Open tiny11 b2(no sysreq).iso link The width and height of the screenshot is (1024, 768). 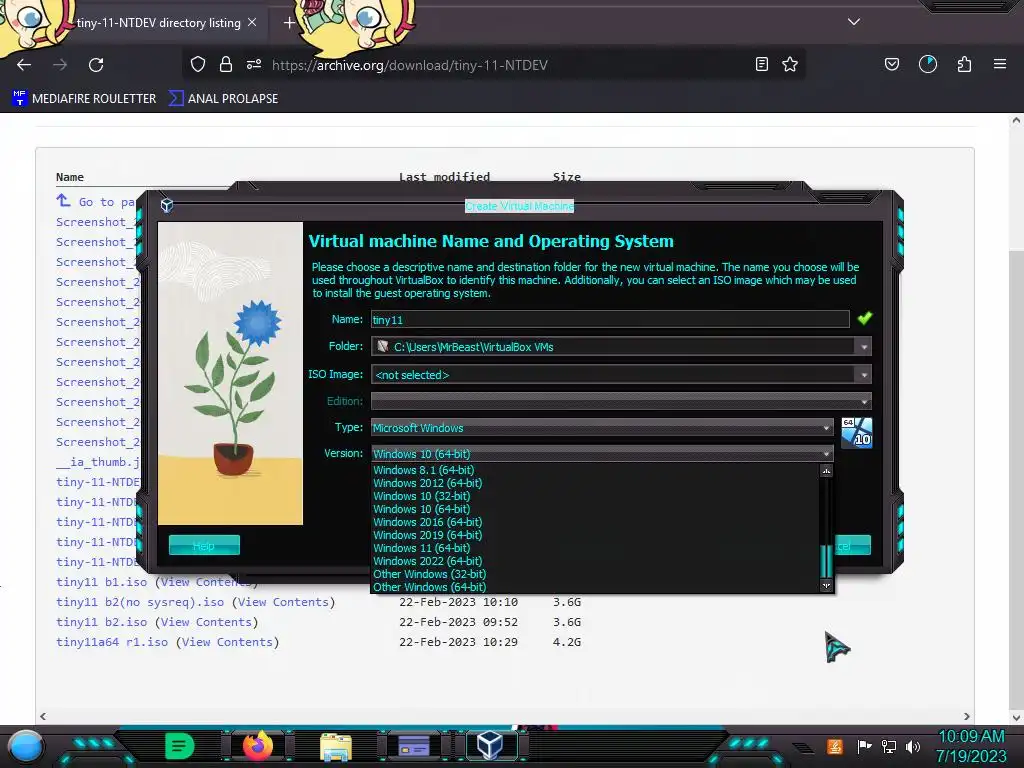(x=140, y=602)
